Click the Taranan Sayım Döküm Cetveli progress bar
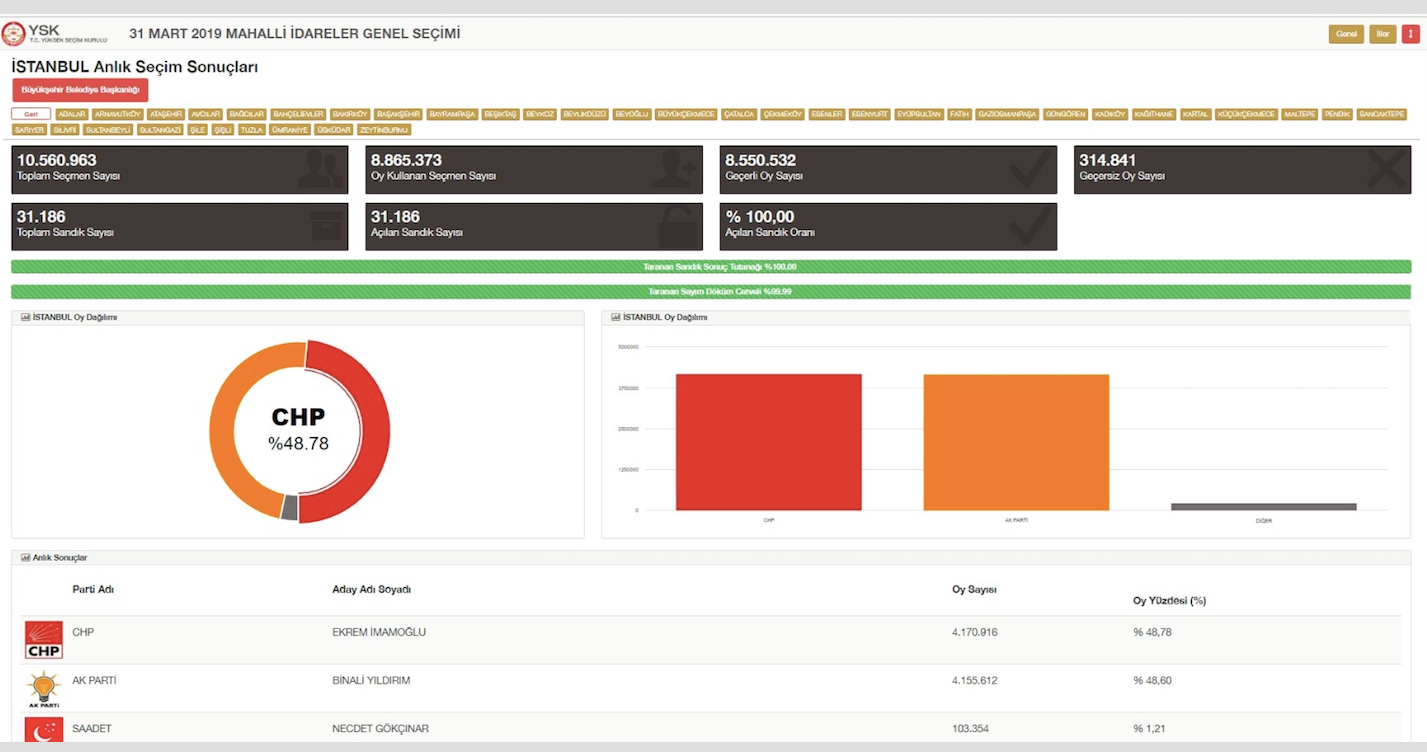Image resolution: width=1427 pixels, height=752 pixels. (x=711, y=292)
